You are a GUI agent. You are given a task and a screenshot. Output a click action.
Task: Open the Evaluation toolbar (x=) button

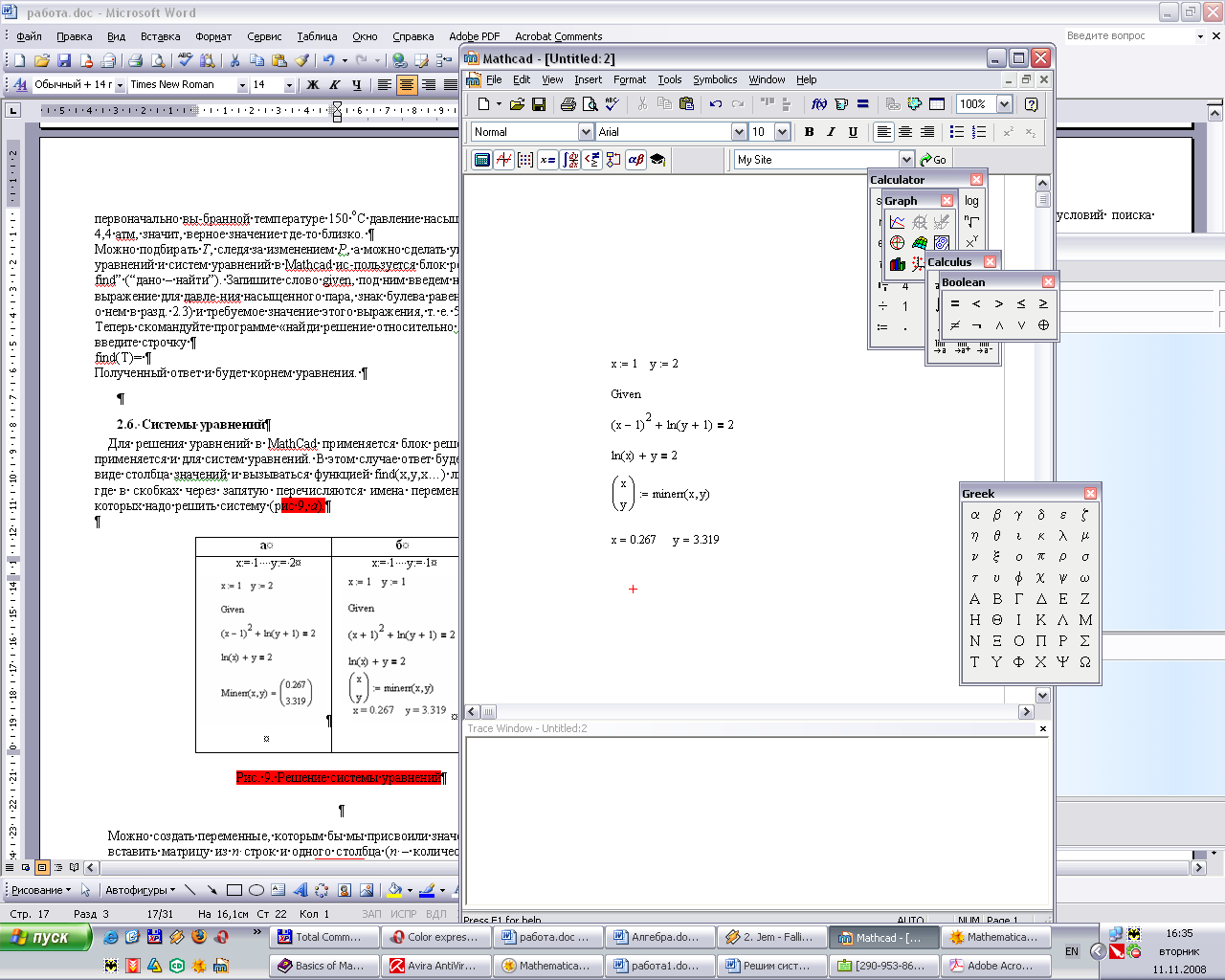547,160
